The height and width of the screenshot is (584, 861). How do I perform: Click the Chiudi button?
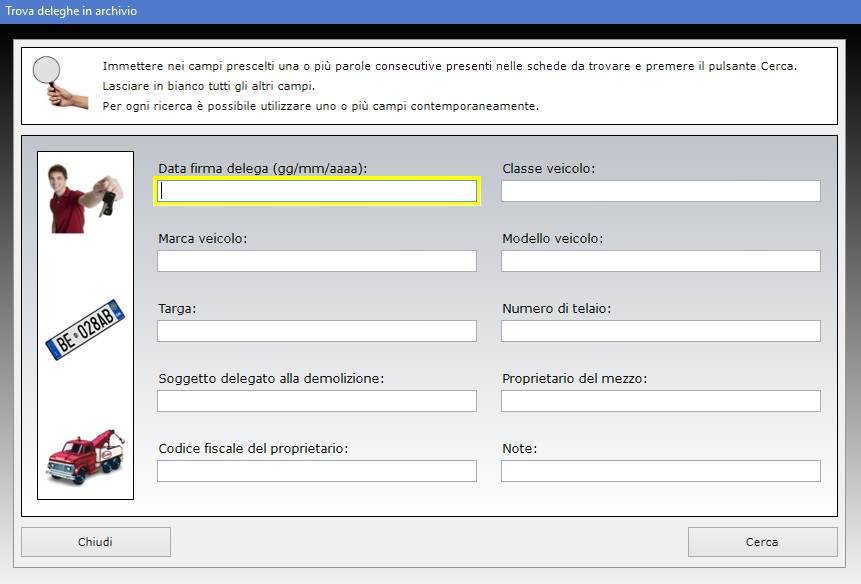click(x=96, y=542)
